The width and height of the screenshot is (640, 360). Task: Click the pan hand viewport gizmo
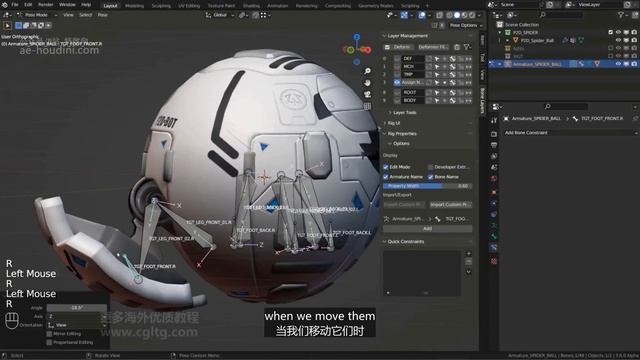367,83
